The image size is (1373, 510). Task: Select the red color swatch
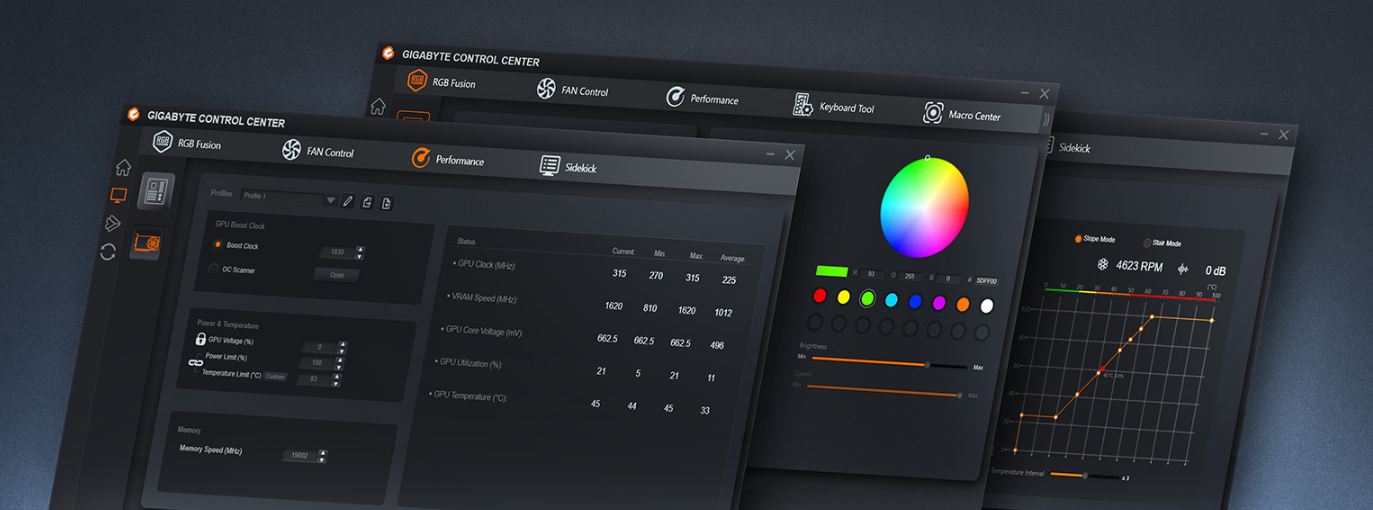(x=820, y=295)
